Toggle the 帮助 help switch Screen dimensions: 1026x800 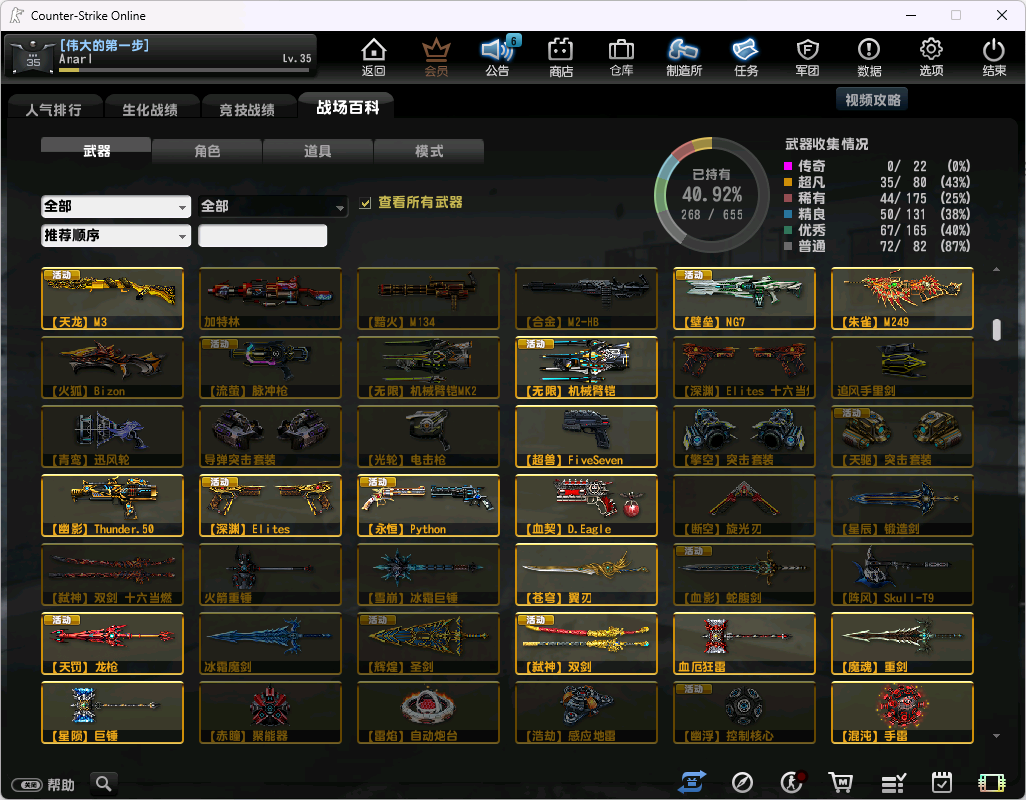(27, 784)
